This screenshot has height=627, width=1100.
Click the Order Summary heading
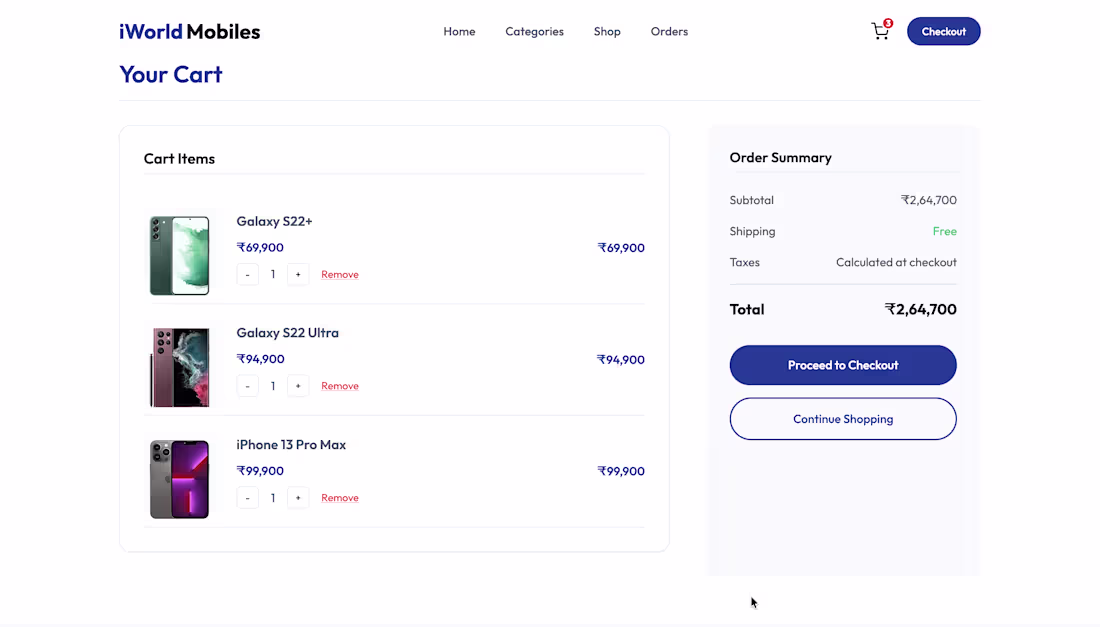tap(780, 158)
